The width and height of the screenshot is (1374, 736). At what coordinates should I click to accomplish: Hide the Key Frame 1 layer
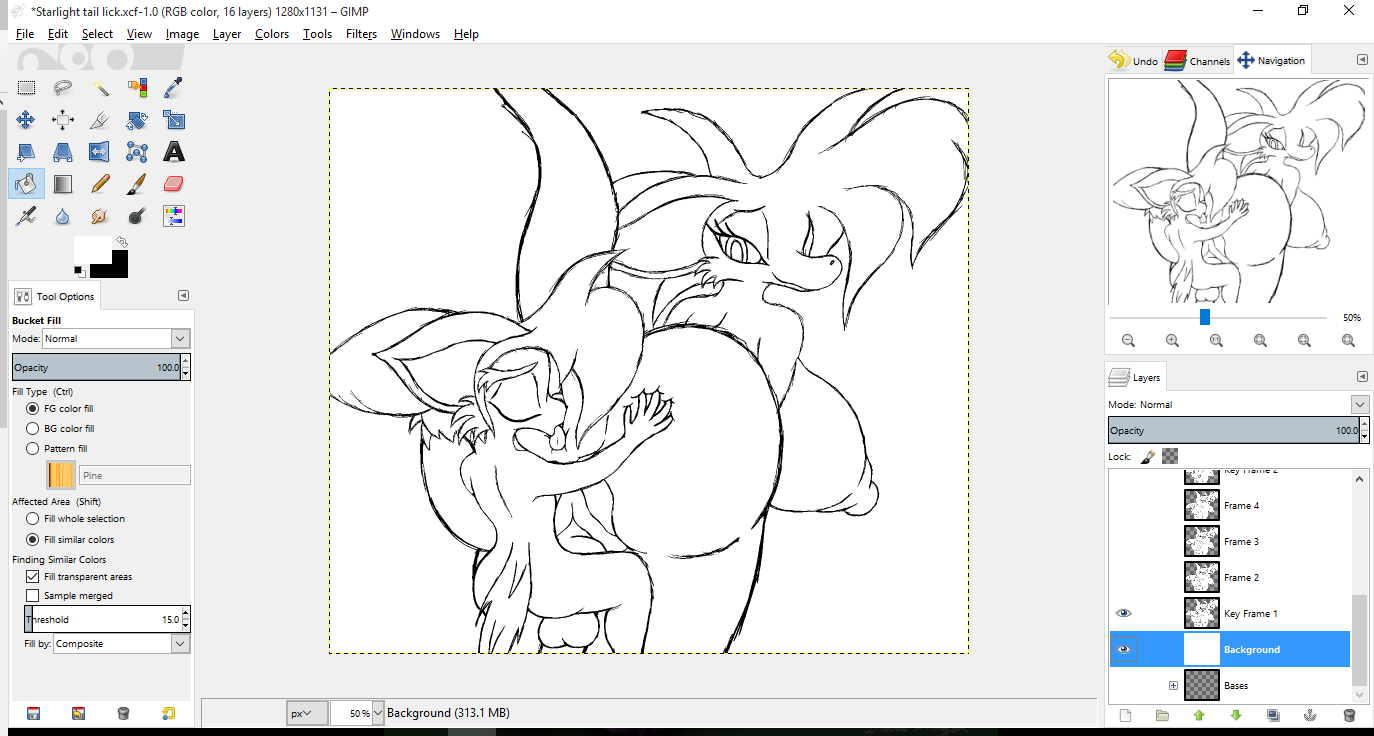point(1124,613)
